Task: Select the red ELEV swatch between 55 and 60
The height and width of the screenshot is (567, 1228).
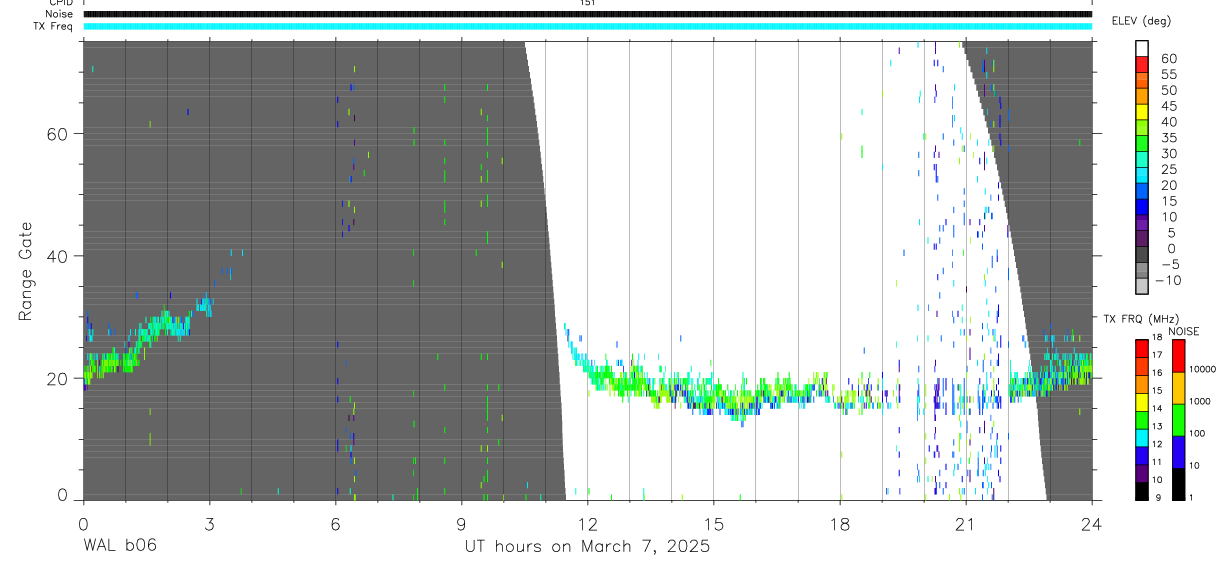Action: pos(1142,65)
